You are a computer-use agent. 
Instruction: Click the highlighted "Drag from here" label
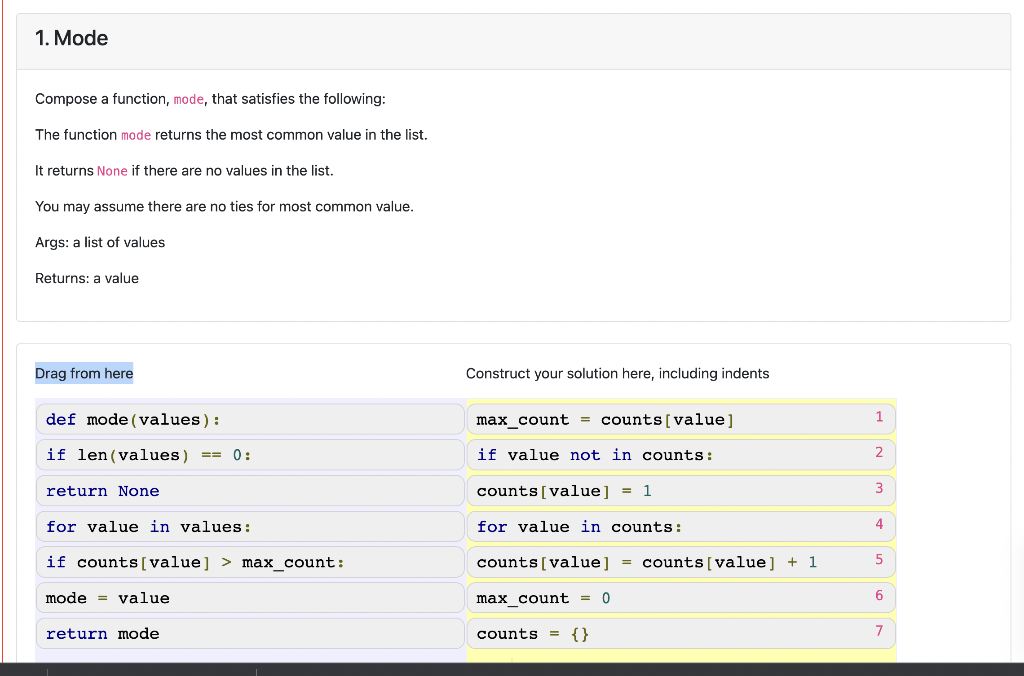[84, 373]
